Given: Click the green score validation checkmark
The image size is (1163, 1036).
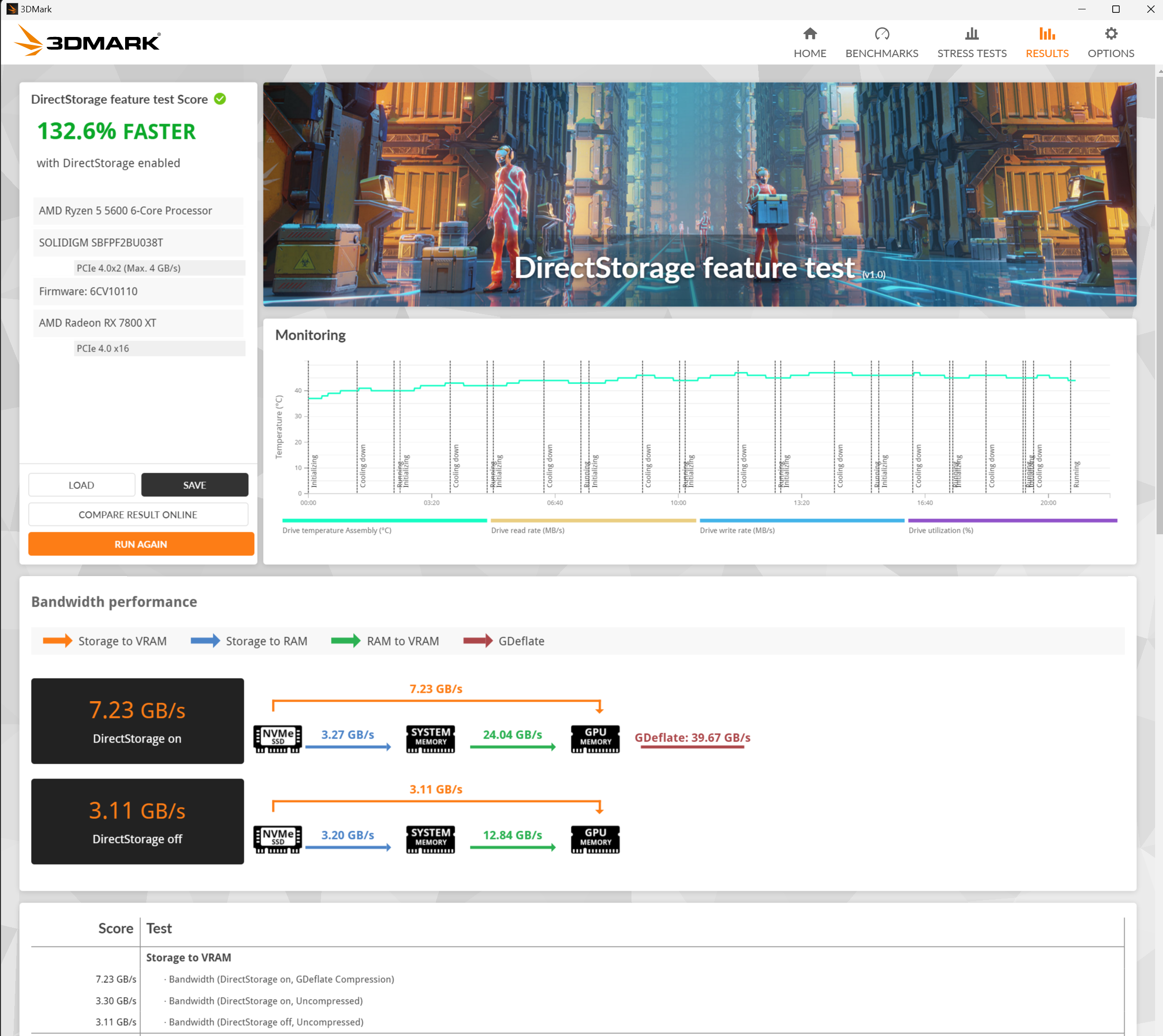Looking at the screenshot, I should click(220, 99).
